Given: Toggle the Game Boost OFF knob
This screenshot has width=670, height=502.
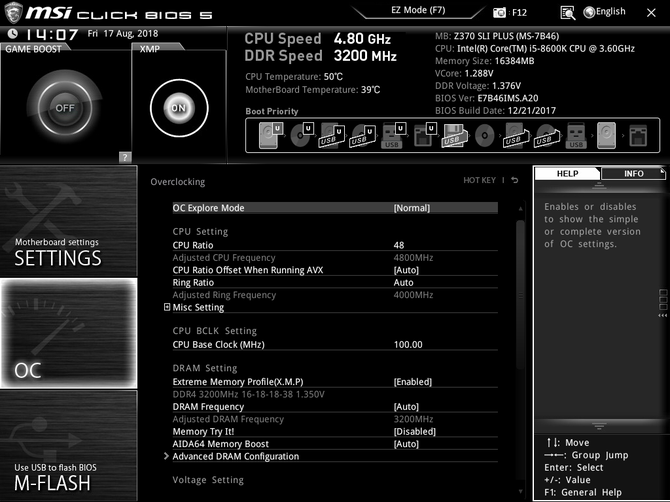Looking at the screenshot, I should [x=65, y=108].
